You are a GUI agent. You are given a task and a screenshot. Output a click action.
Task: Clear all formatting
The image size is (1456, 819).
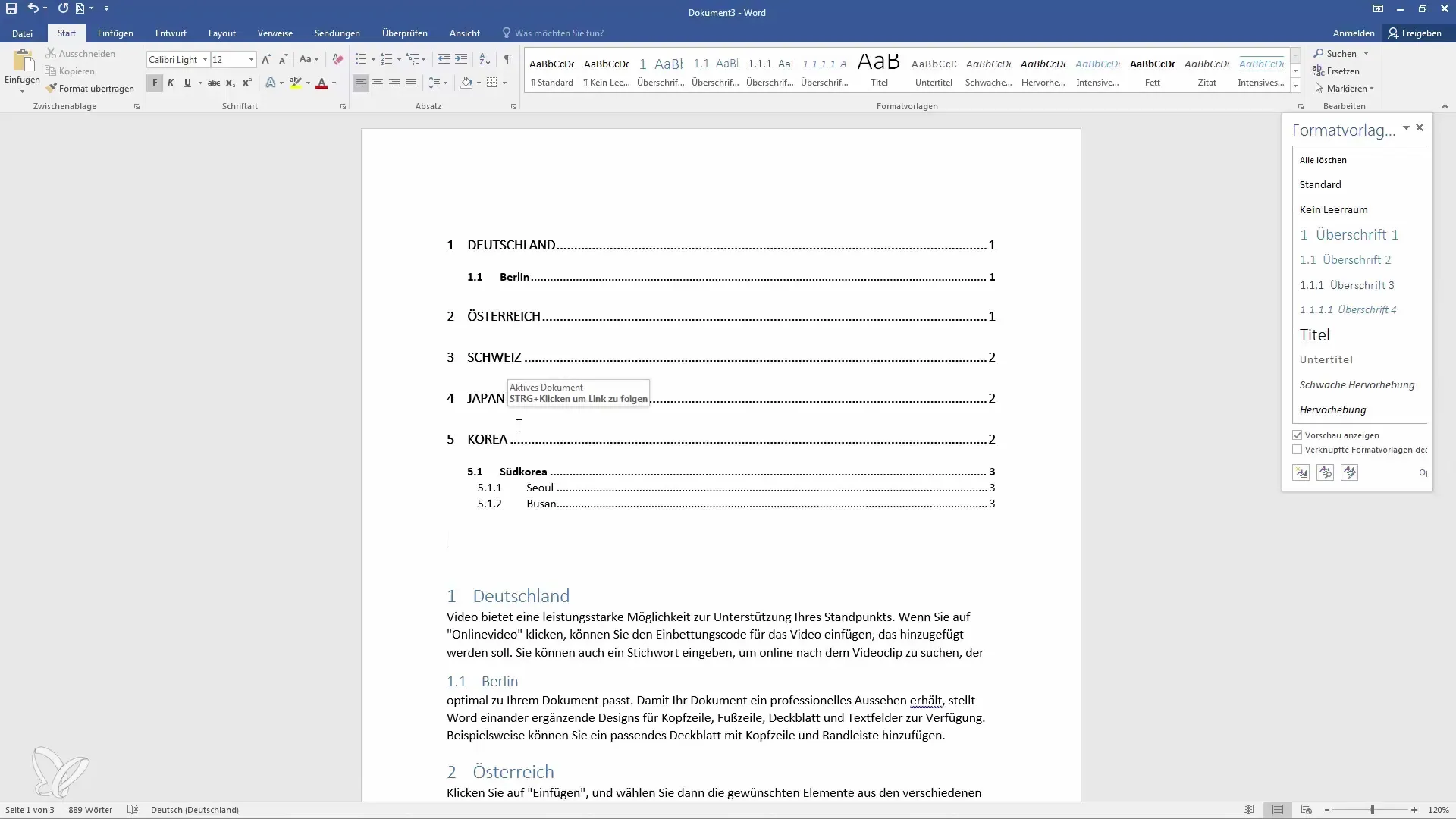click(337, 59)
